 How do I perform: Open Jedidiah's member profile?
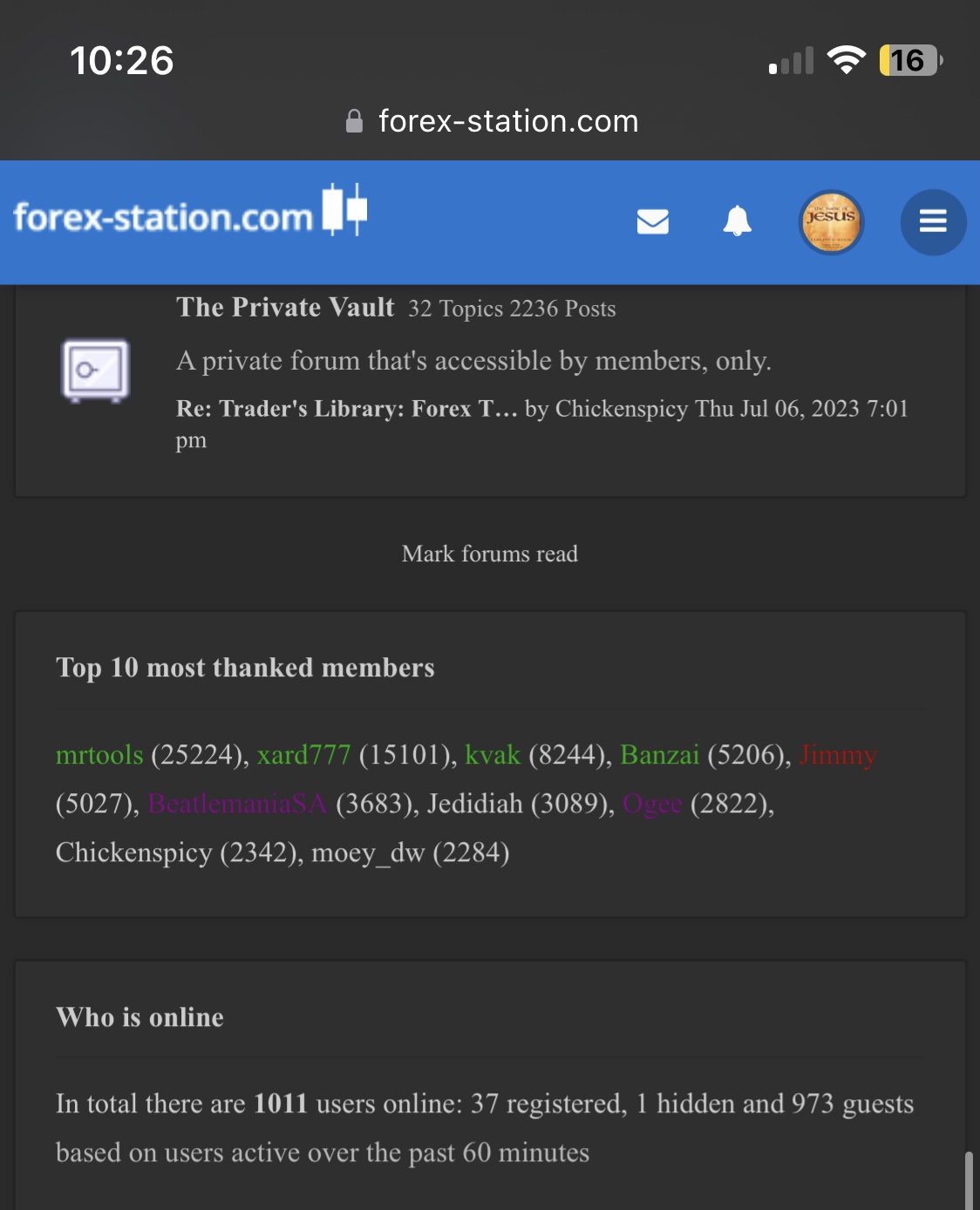point(474,804)
